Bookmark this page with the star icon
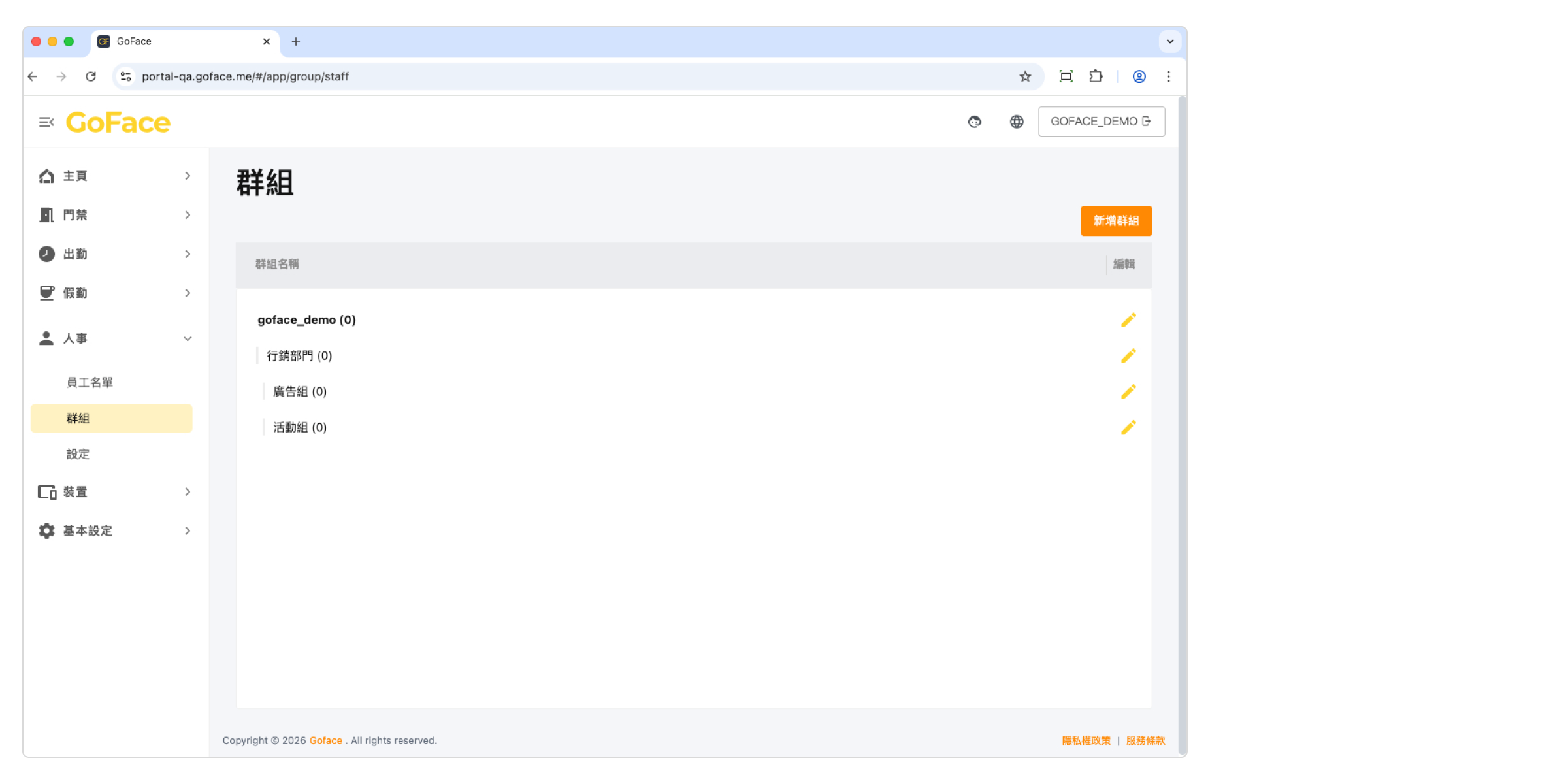The height and width of the screenshot is (784, 1568). pos(1025,76)
